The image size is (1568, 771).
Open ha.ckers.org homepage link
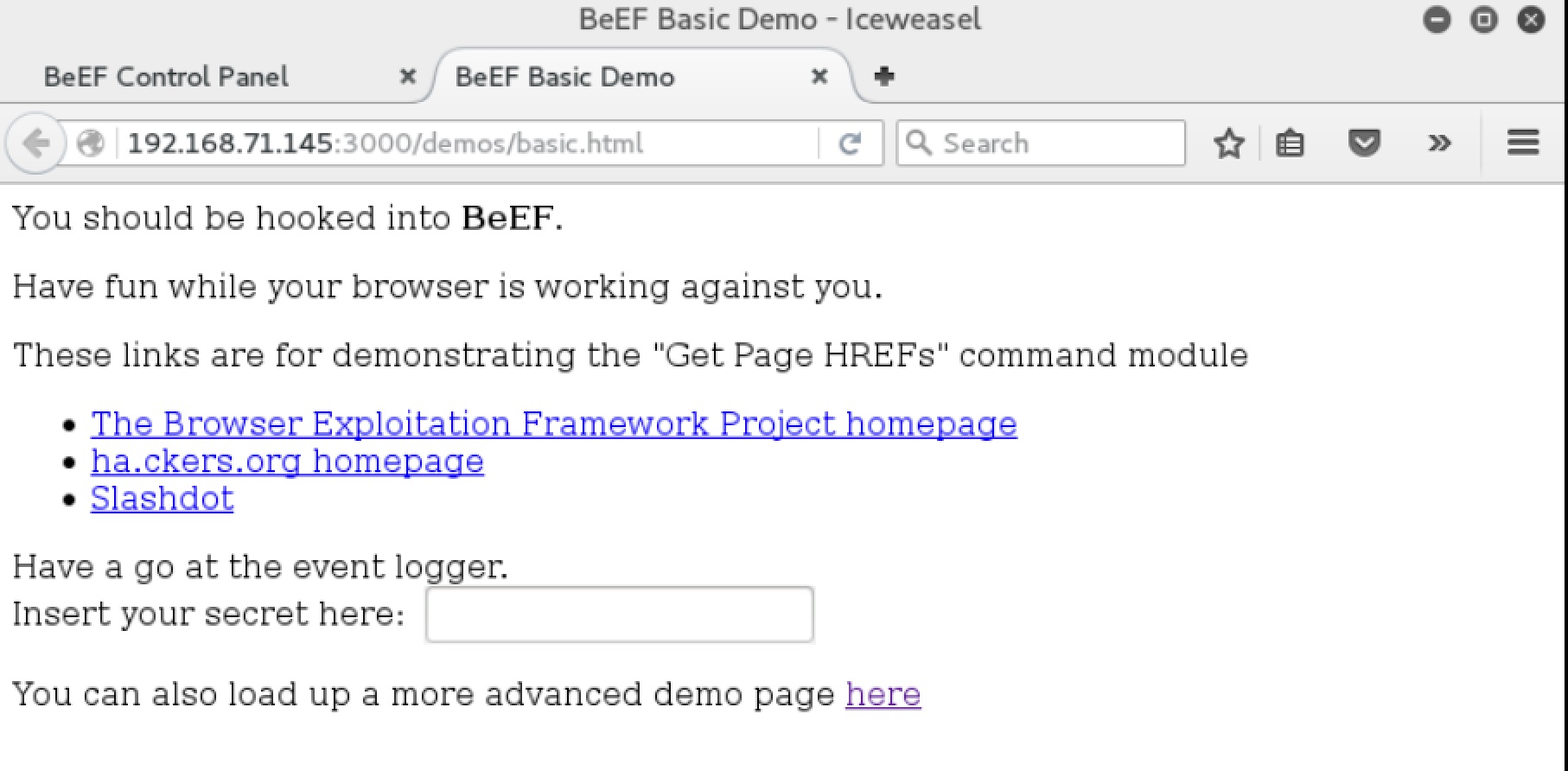(287, 462)
